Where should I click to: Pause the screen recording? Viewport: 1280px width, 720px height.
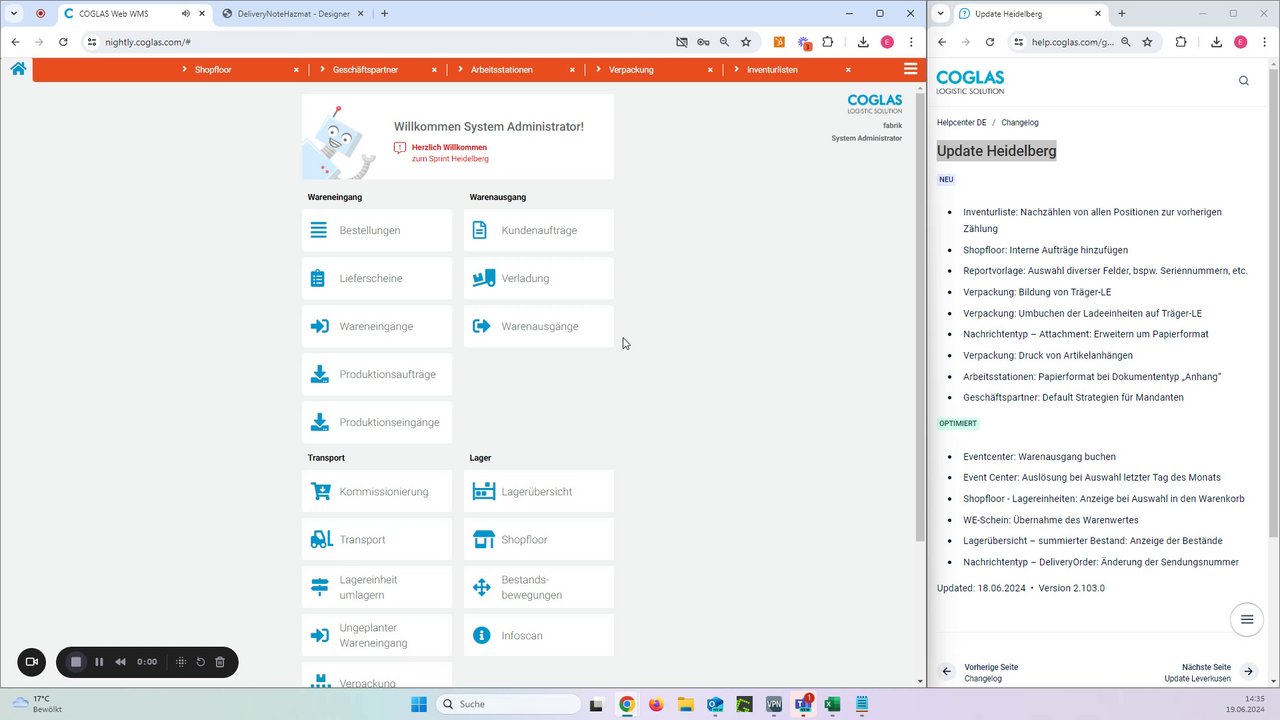[99, 662]
